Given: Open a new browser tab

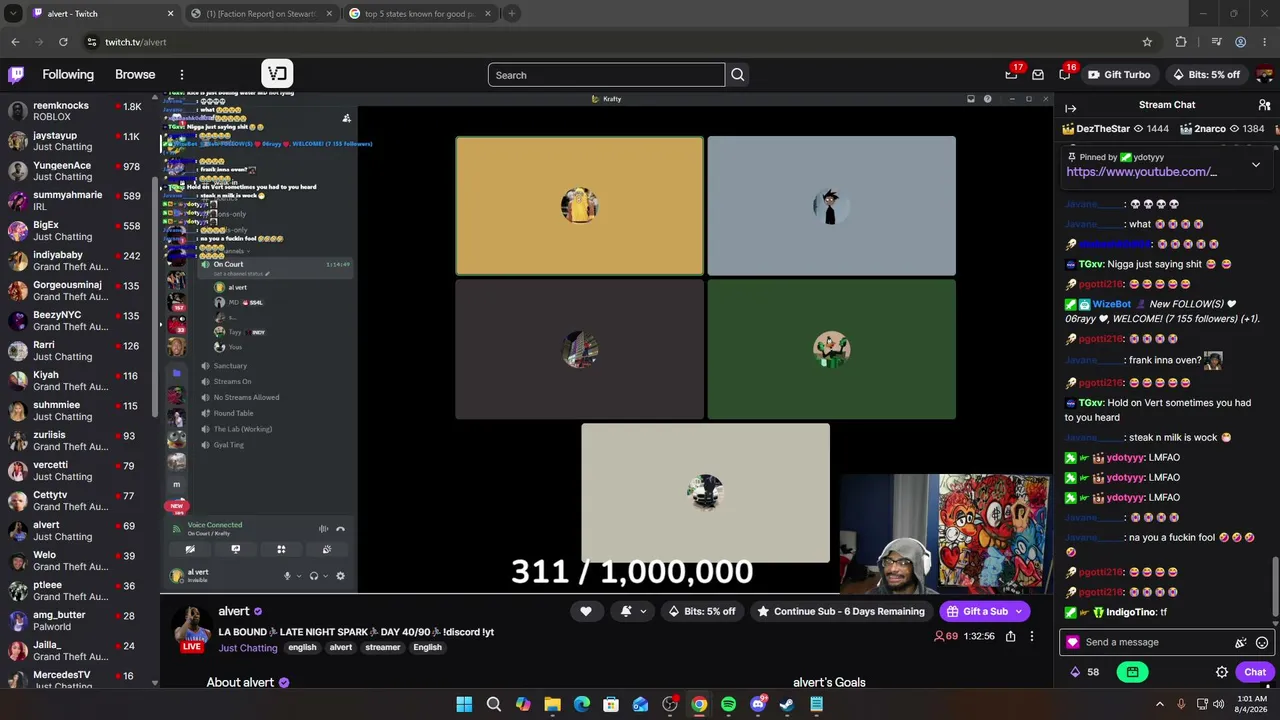Looking at the screenshot, I should click(x=511, y=14).
